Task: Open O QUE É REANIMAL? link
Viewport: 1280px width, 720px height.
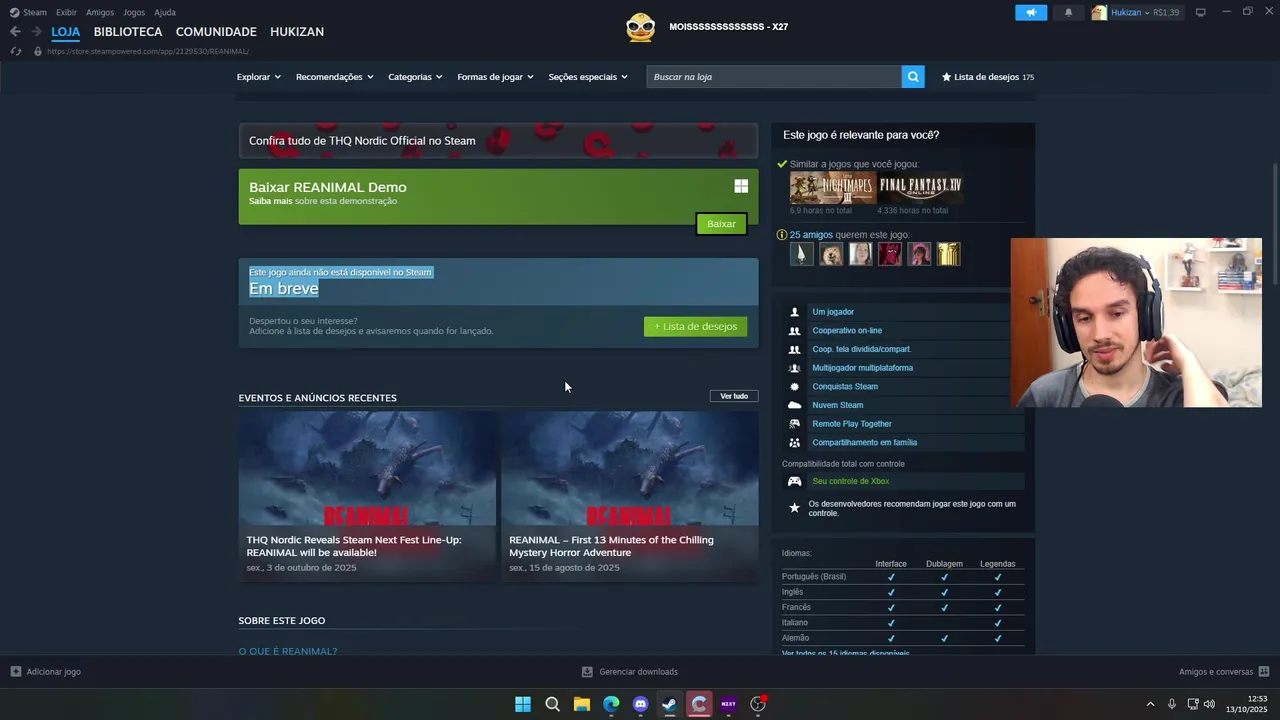Action: [288, 652]
